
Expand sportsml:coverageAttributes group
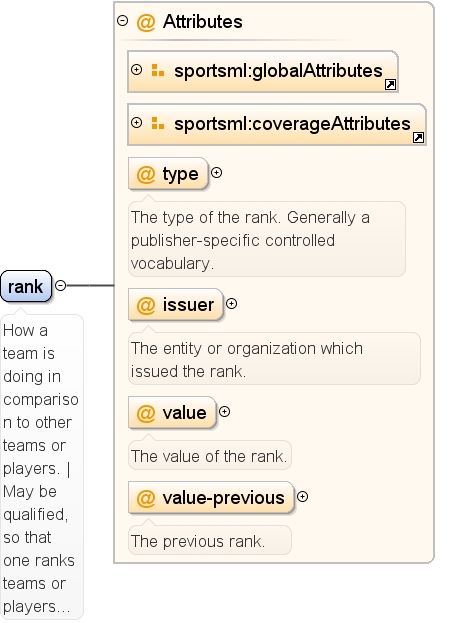point(136,123)
